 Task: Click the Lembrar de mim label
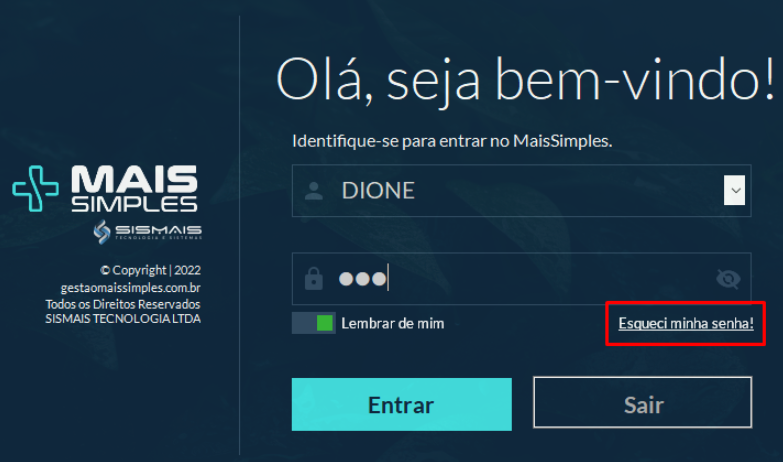392,324
